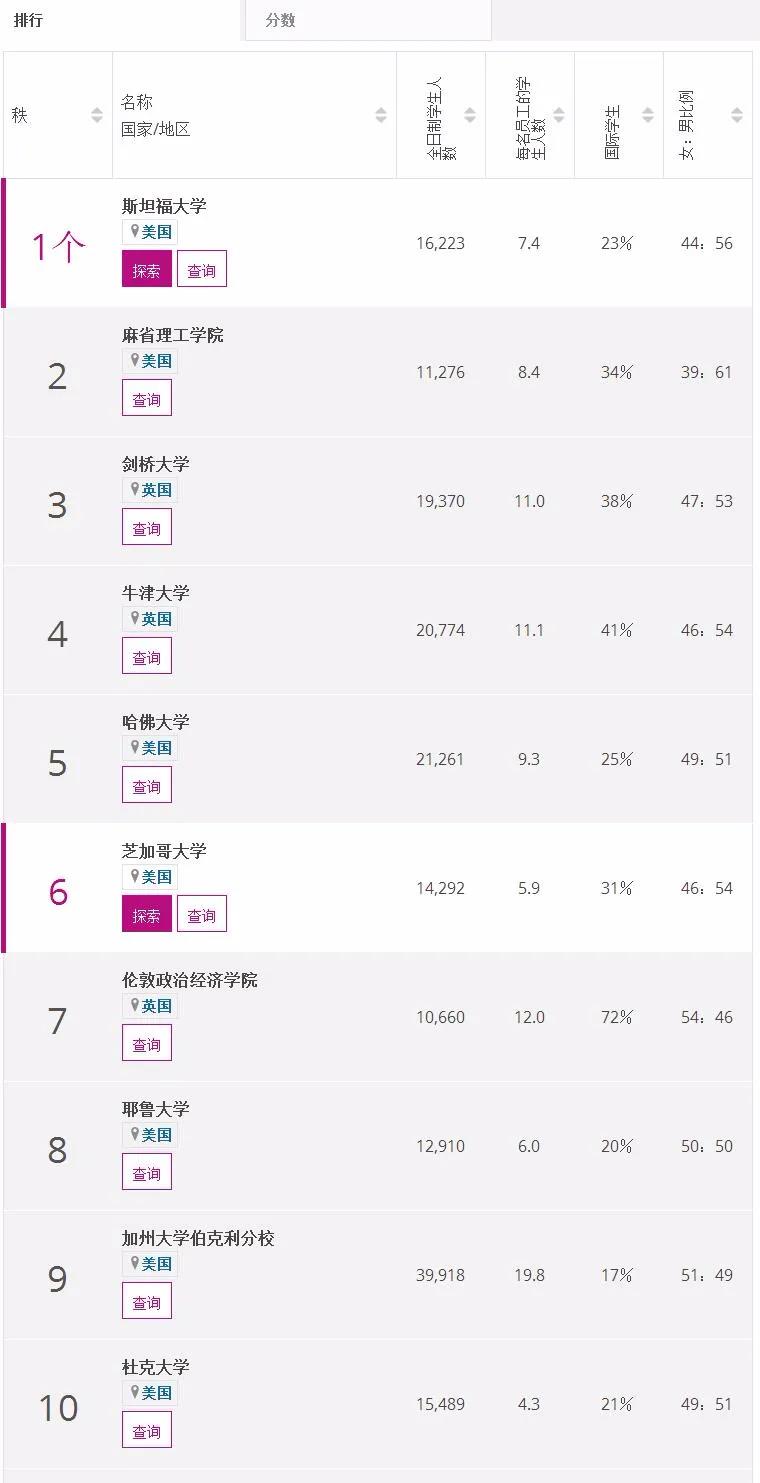Click 探索 button for Stanford University
760x1483 pixels.
point(147,269)
